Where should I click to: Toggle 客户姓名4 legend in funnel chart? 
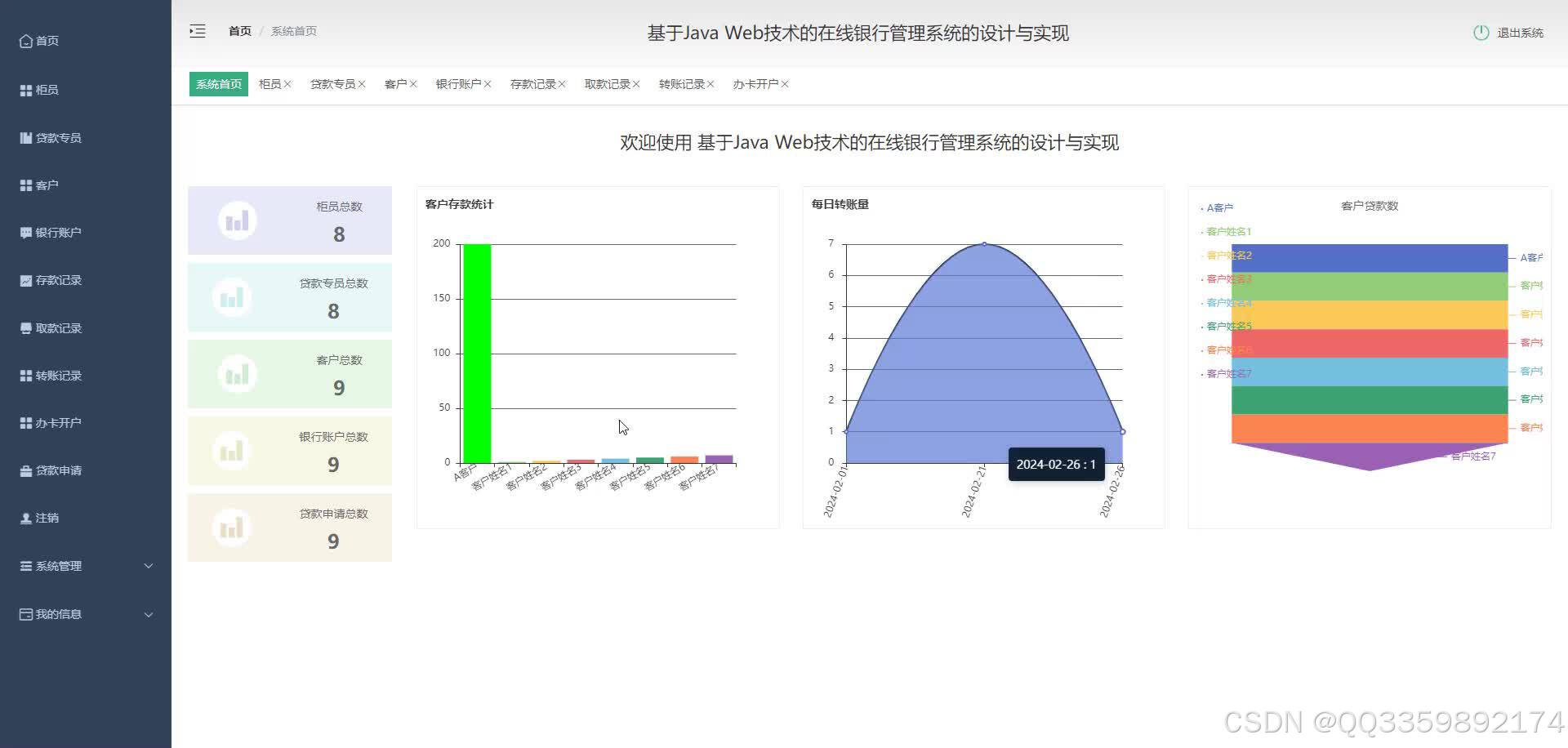1226,303
